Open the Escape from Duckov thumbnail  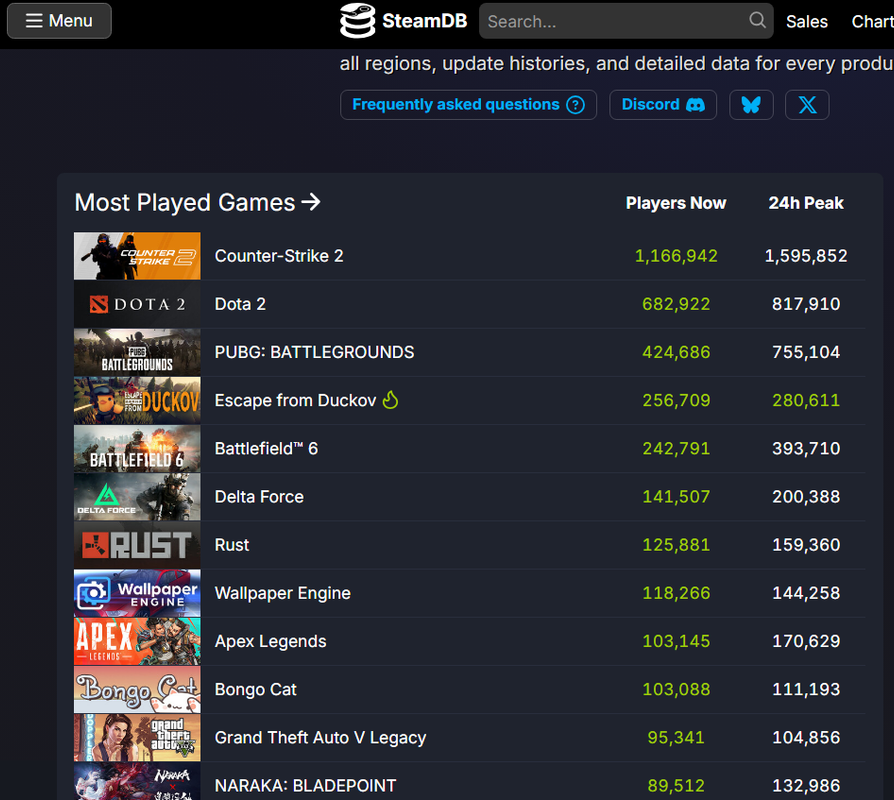point(137,401)
